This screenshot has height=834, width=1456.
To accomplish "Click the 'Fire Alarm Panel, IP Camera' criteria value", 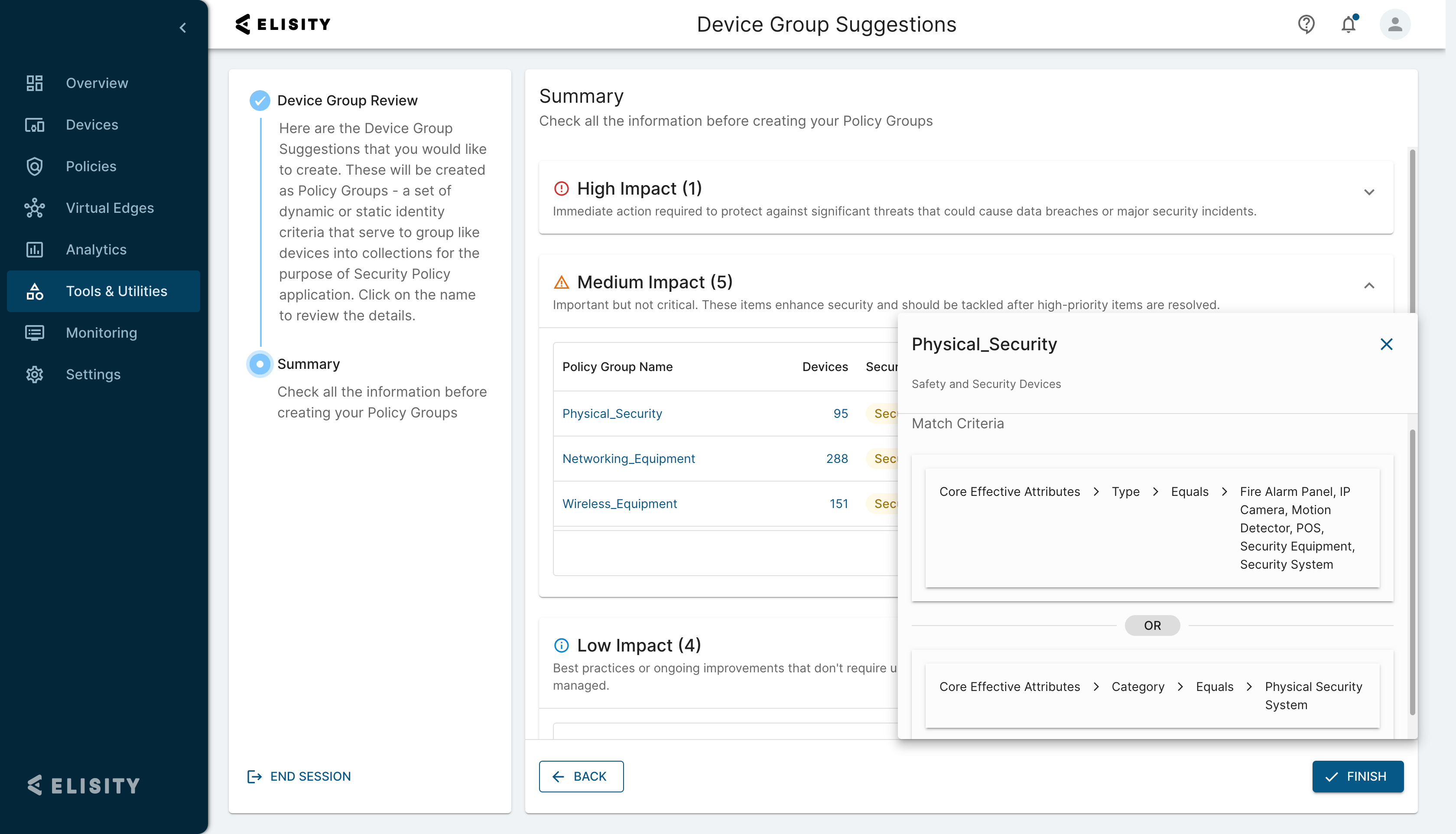I will tap(1297, 528).
